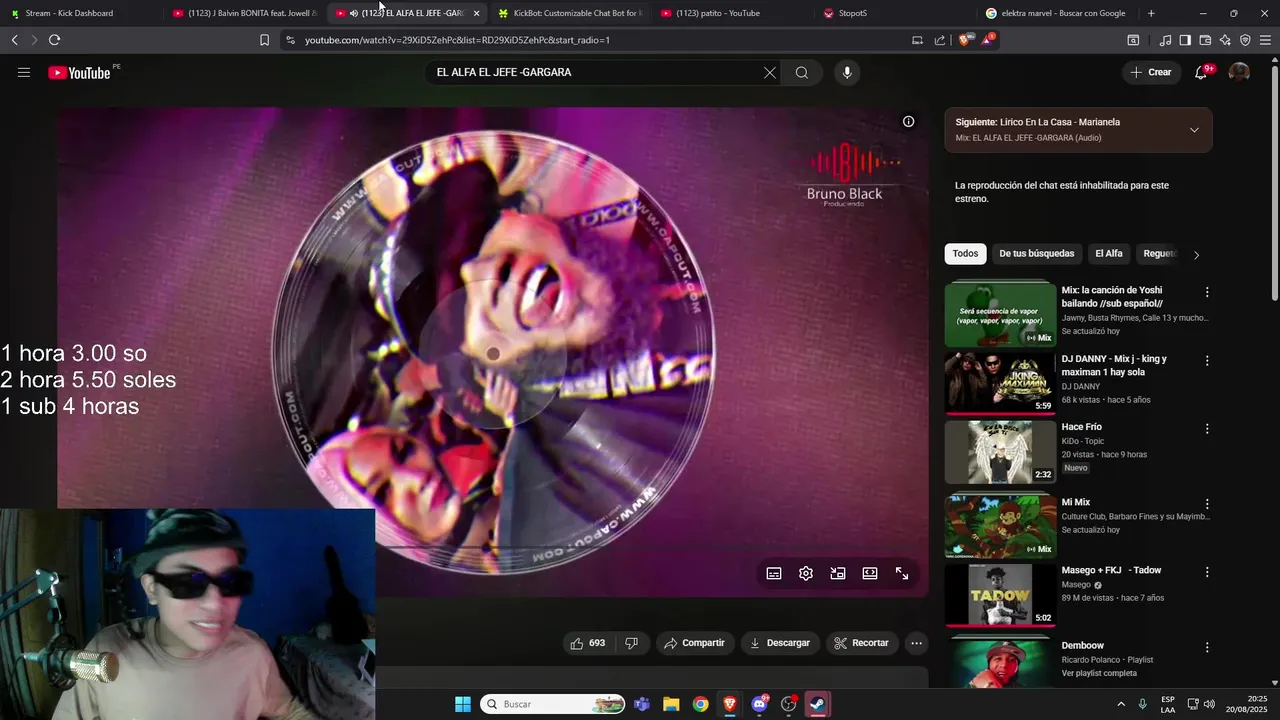Clear the YouTube search field text
The width and height of the screenshot is (1280, 720).
(x=770, y=72)
